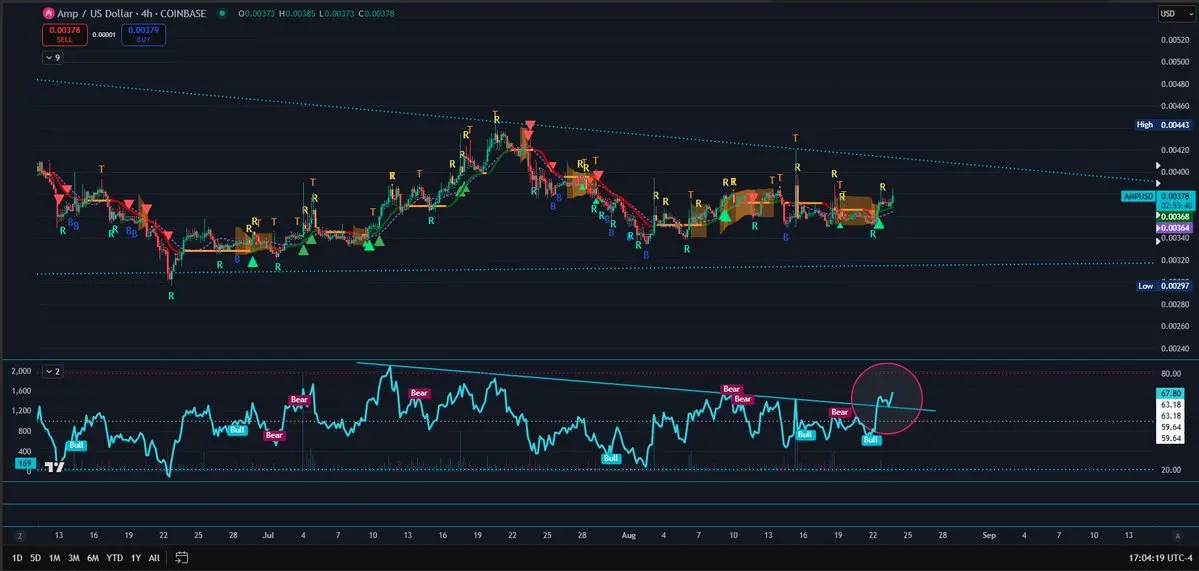
Task: Click the pink Amp coin logo
Action: click(49, 14)
